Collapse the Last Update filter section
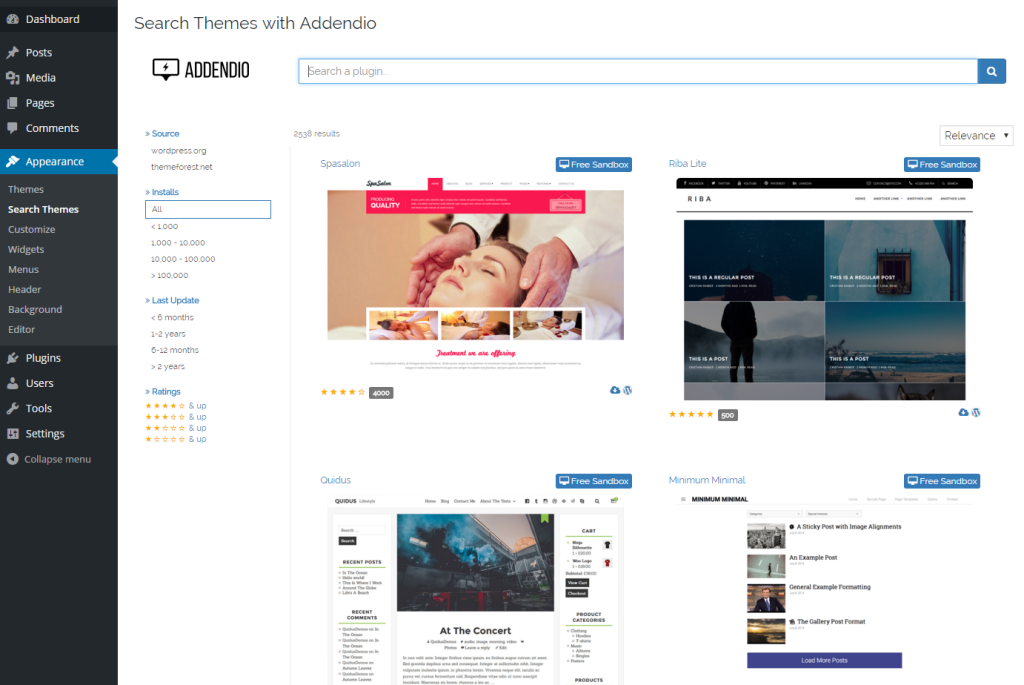Viewport: 1024px width, 685px height. click(x=174, y=300)
